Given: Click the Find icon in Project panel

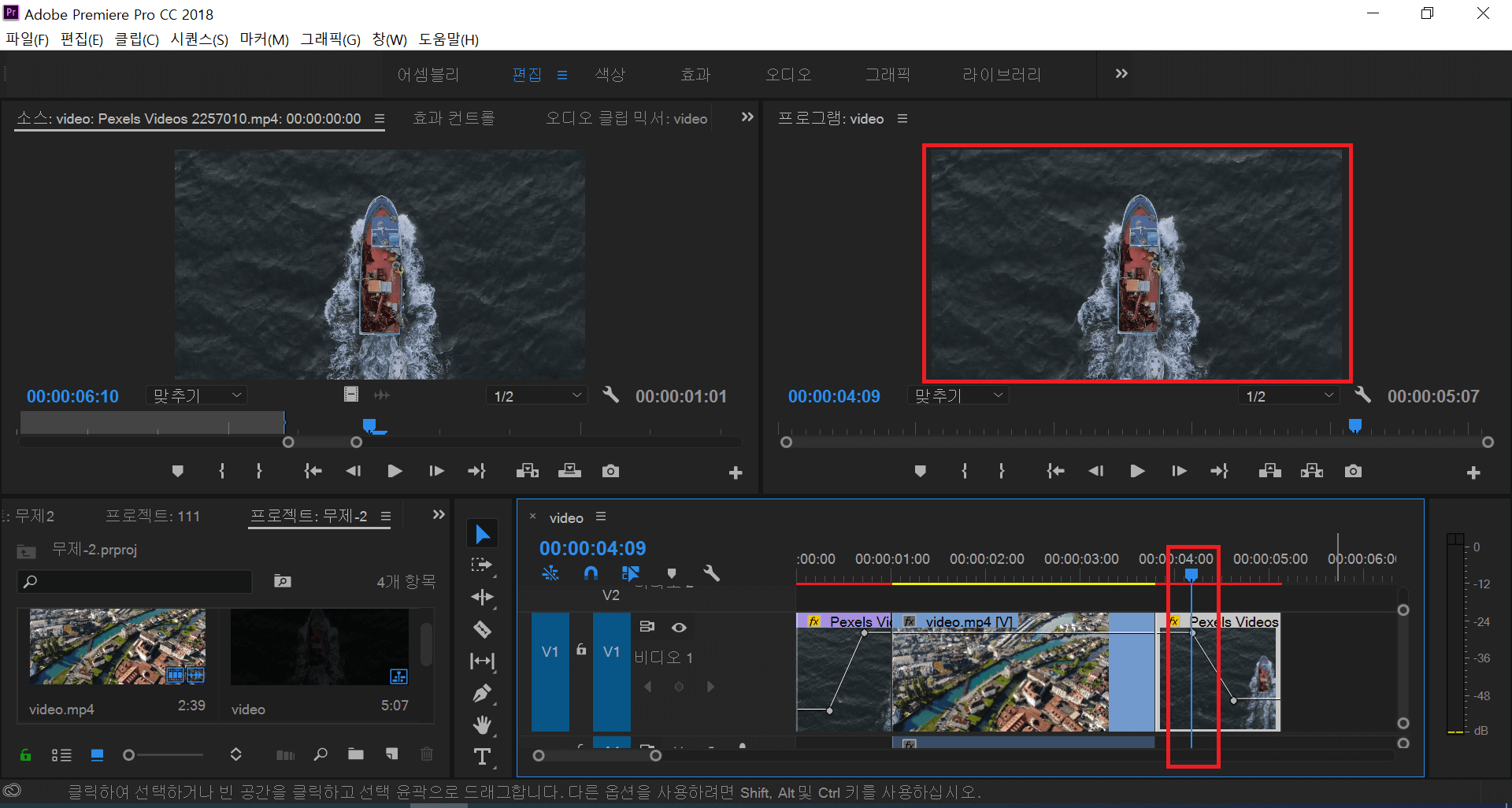Looking at the screenshot, I should click(x=320, y=754).
